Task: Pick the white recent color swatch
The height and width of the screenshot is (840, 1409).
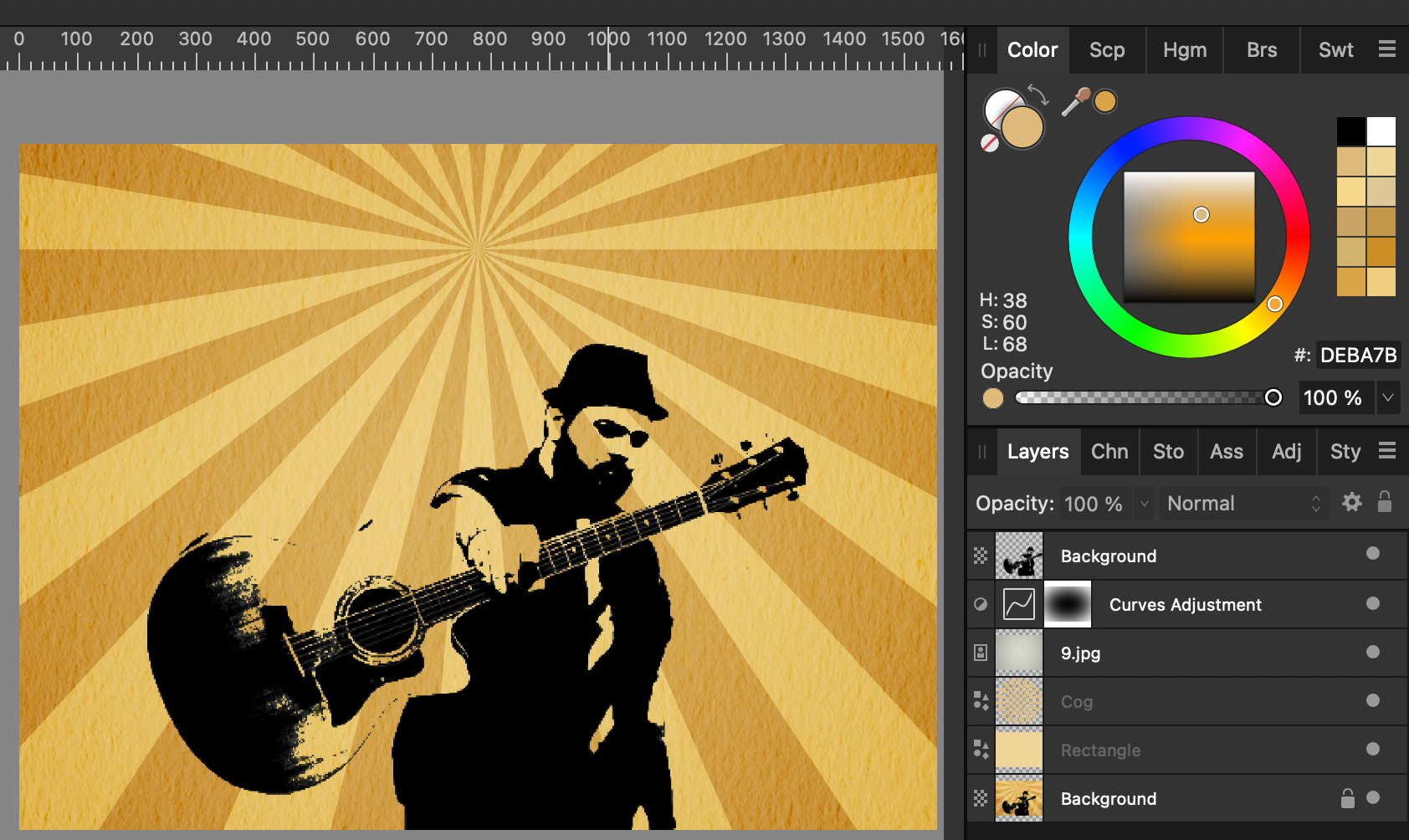Action: pos(1381,131)
